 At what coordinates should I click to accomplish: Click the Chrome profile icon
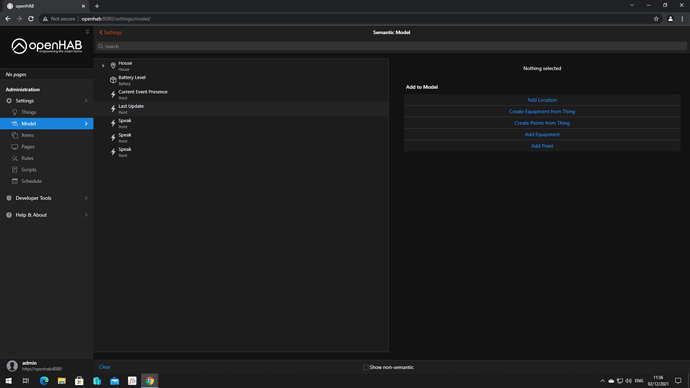tap(670, 19)
